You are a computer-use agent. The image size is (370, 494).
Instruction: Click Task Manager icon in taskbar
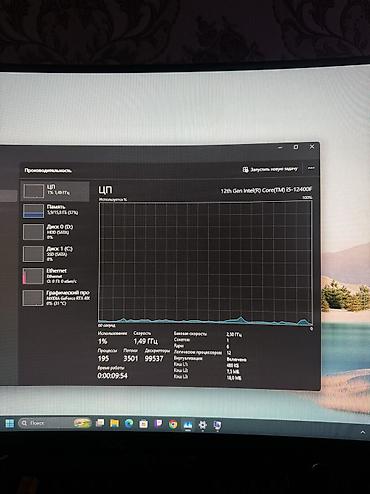point(188,425)
